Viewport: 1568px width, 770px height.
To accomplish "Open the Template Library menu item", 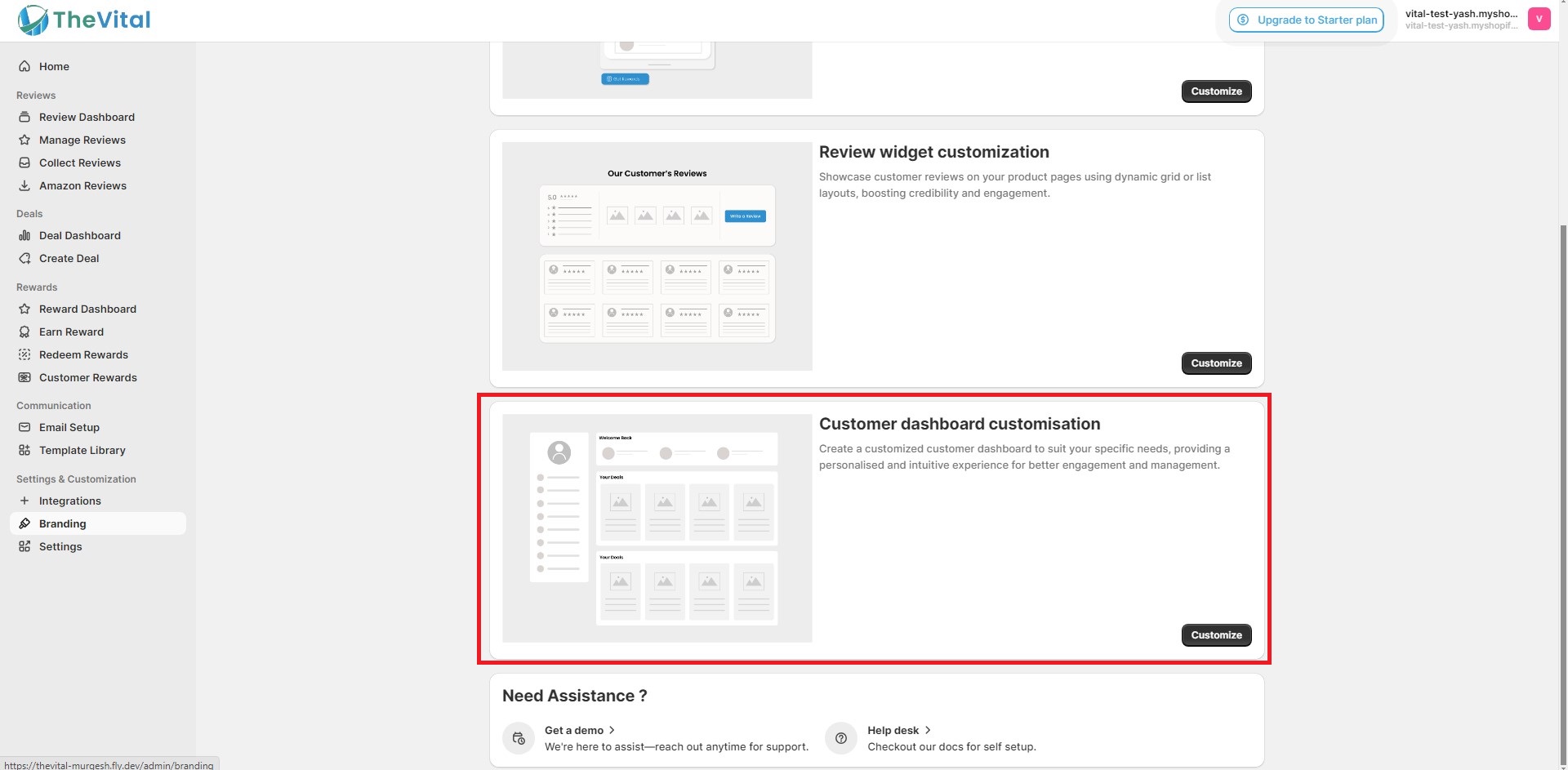I will tap(98, 450).
